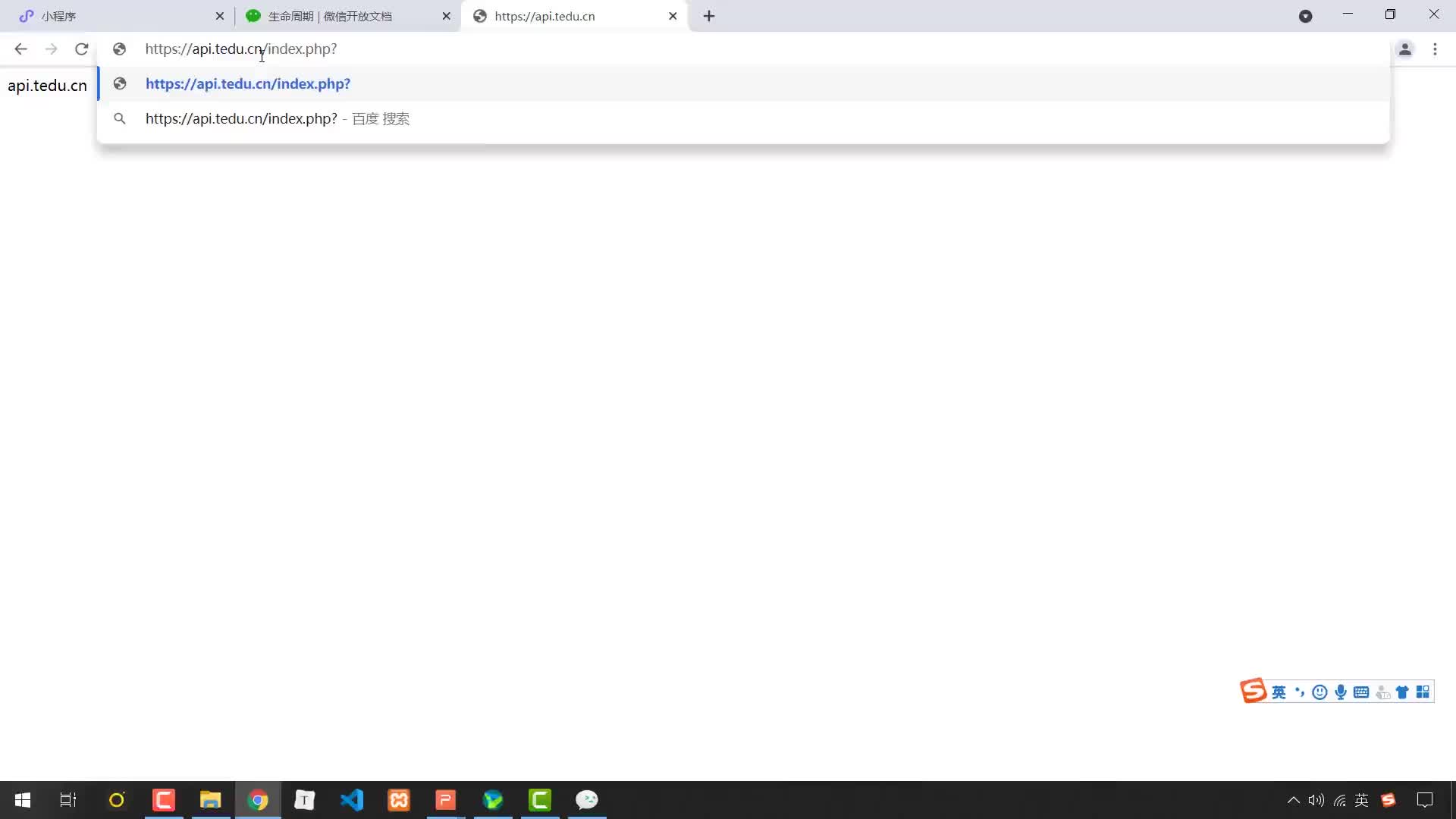Open Visual Studio Code from the taskbar
This screenshot has width=1456, height=819.
point(351,800)
